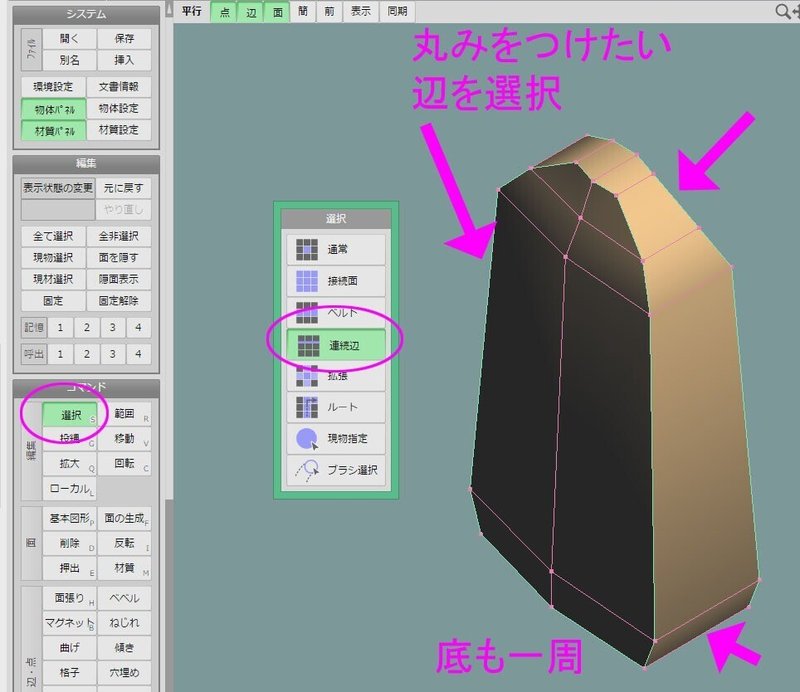Open 環境設定 preferences
This screenshot has height=692, width=800.
pos(54,87)
